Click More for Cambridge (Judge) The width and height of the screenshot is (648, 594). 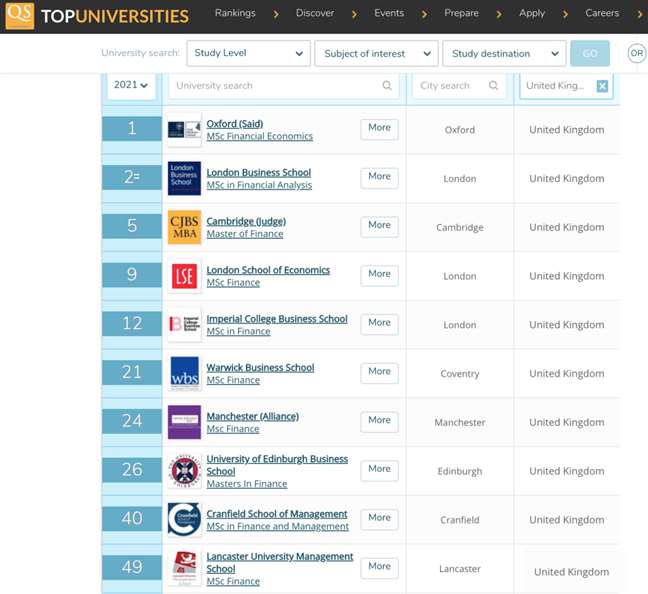[379, 227]
